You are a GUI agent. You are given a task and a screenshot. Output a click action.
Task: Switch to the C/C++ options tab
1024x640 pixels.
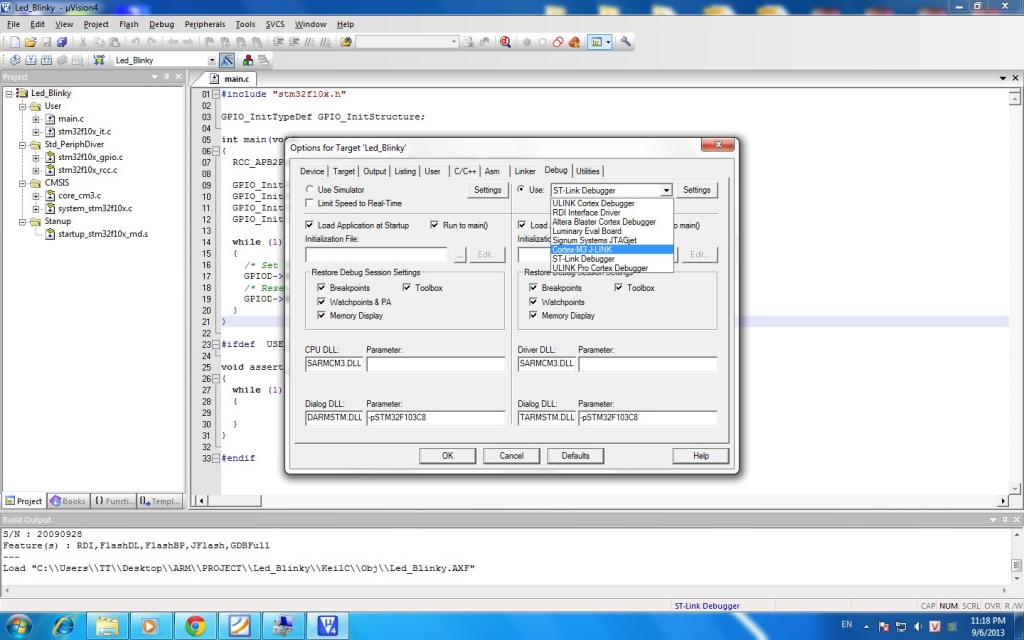pyautogui.click(x=464, y=171)
